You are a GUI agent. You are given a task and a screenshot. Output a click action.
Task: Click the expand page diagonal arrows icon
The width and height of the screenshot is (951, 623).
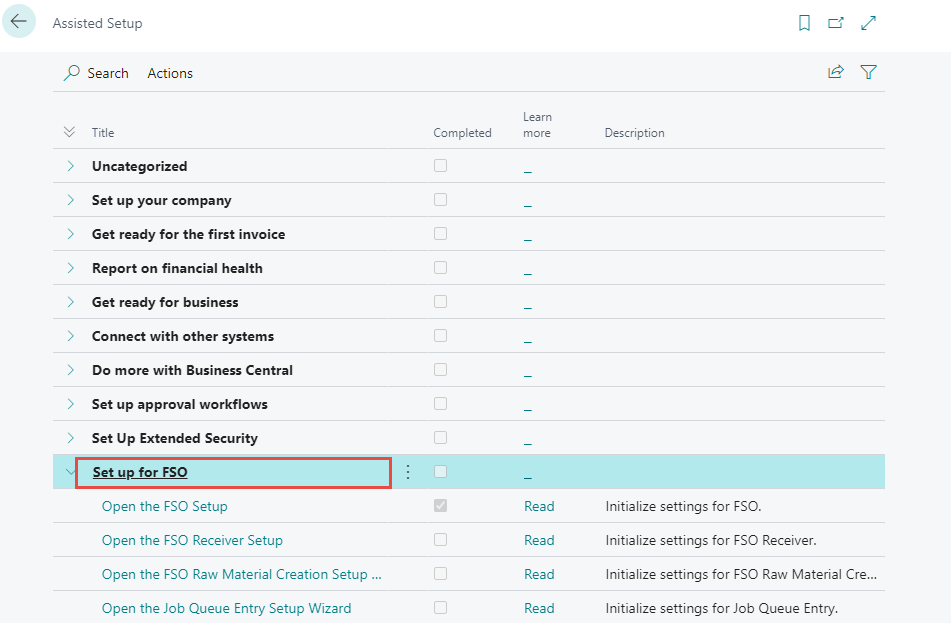(x=869, y=23)
